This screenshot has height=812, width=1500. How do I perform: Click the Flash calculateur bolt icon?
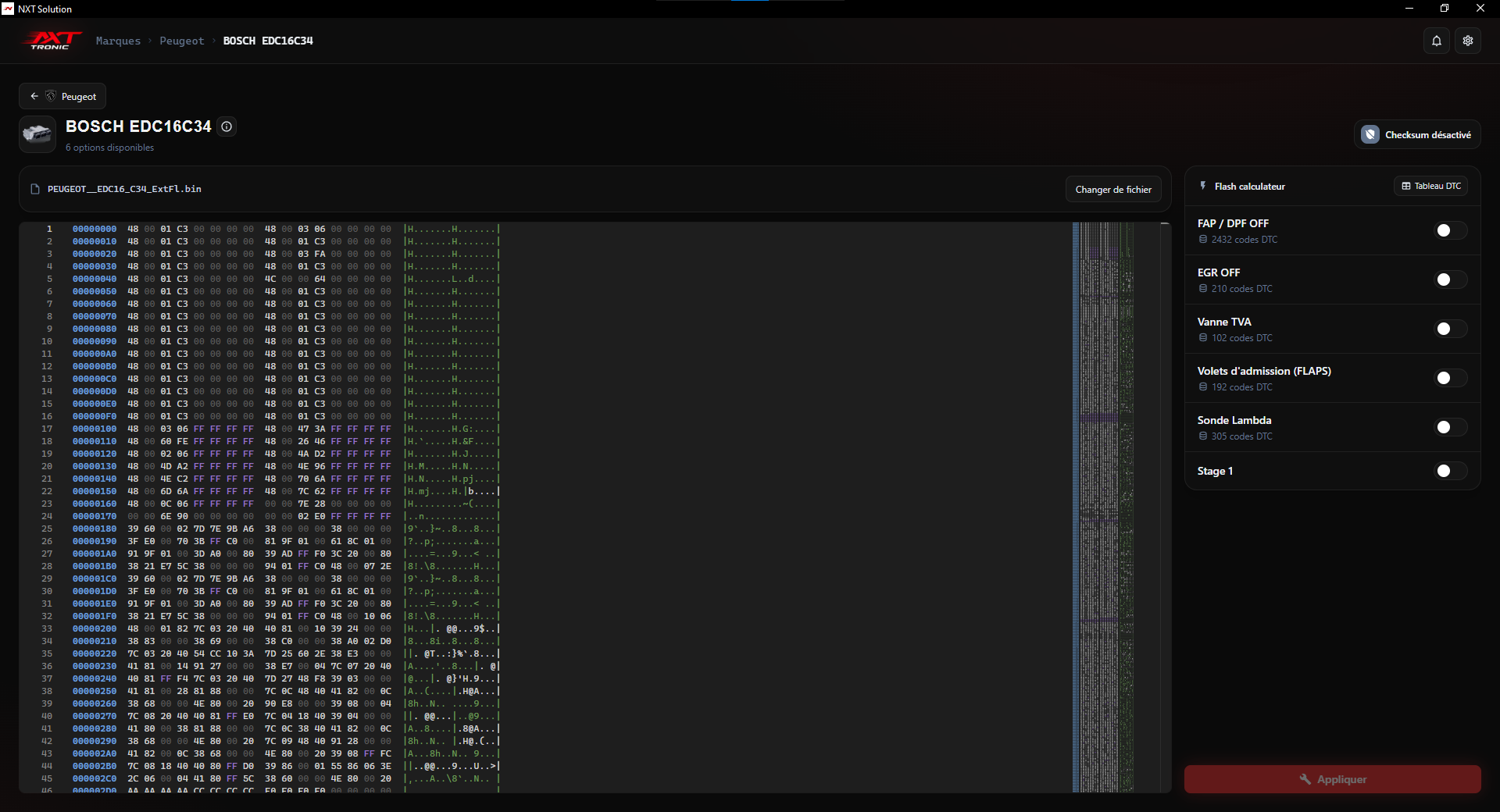tap(1203, 186)
